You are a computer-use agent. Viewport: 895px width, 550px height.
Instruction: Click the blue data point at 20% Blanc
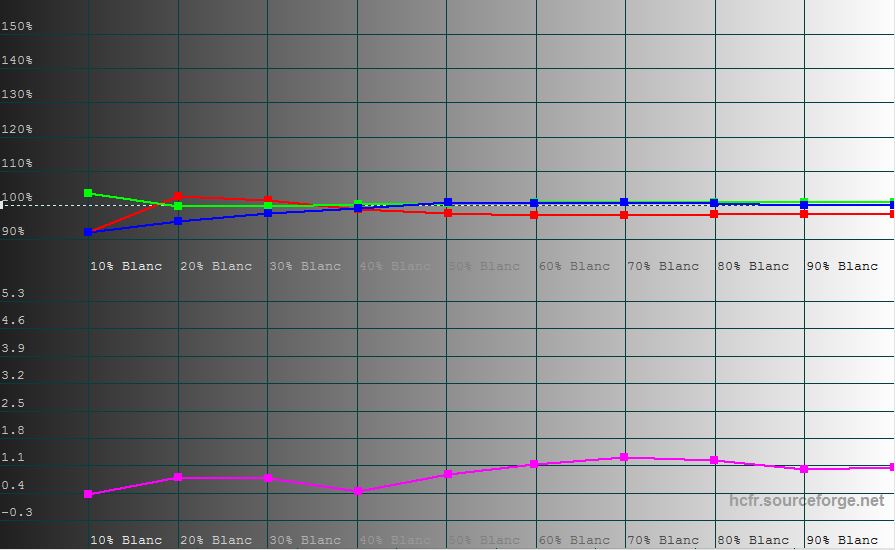[178, 221]
